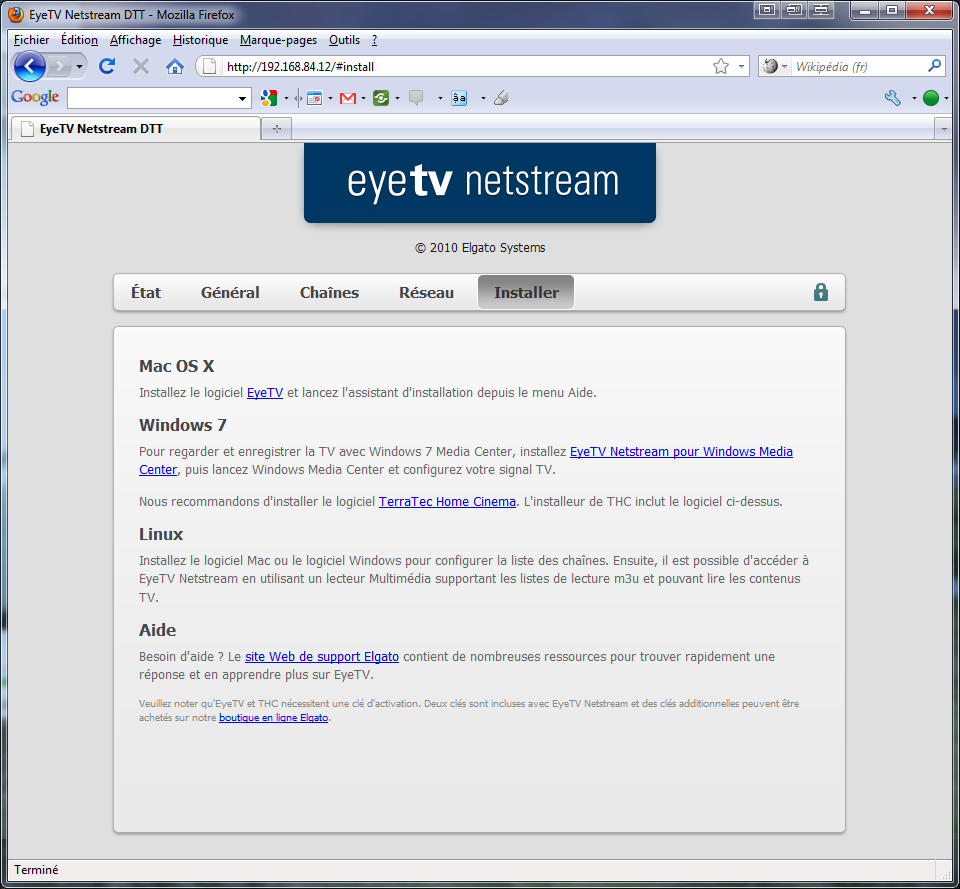Click the Wikipédia (fr) search field
The width and height of the screenshot is (960, 889).
click(858, 66)
